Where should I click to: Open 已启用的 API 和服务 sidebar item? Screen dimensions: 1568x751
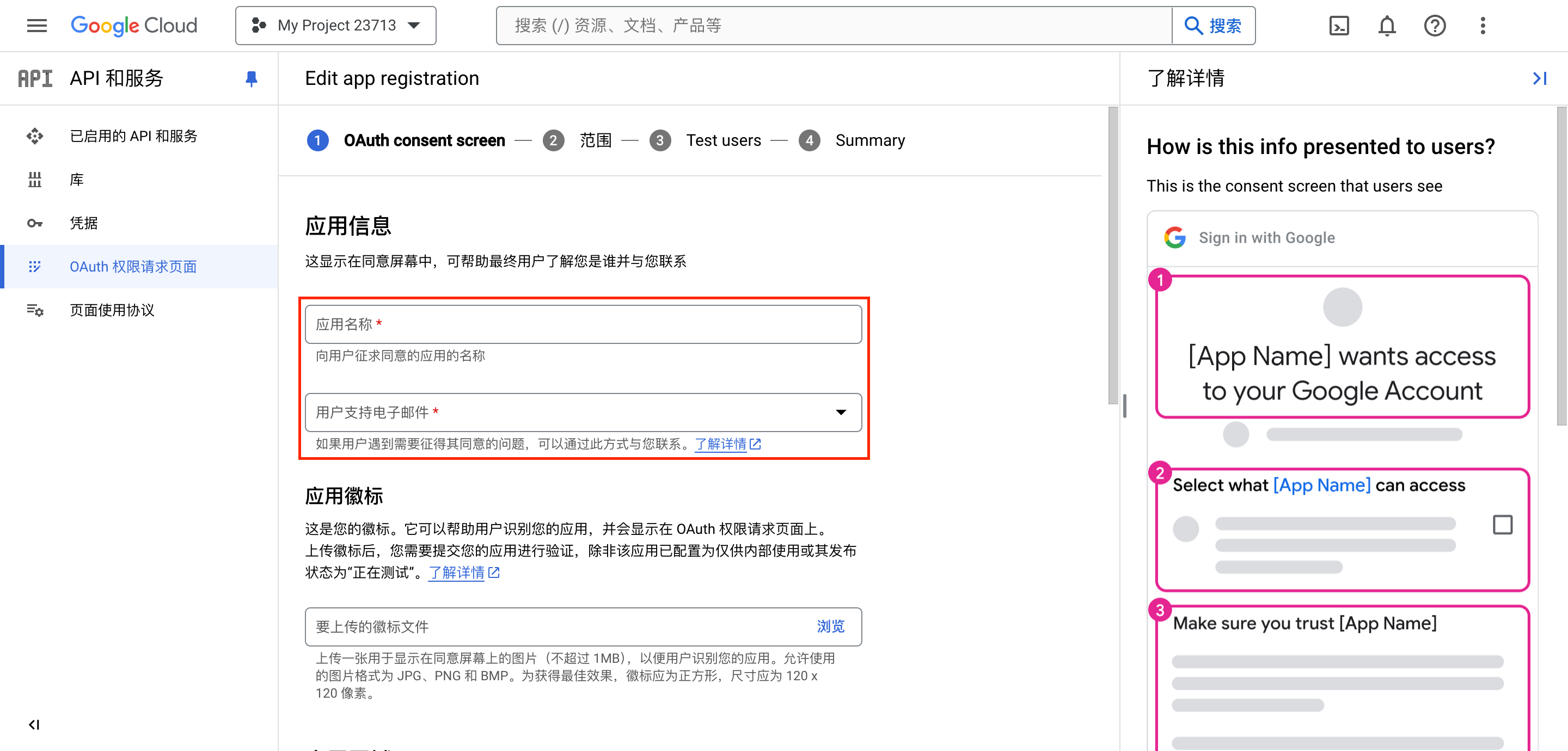pyautogui.click(x=139, y=136)
